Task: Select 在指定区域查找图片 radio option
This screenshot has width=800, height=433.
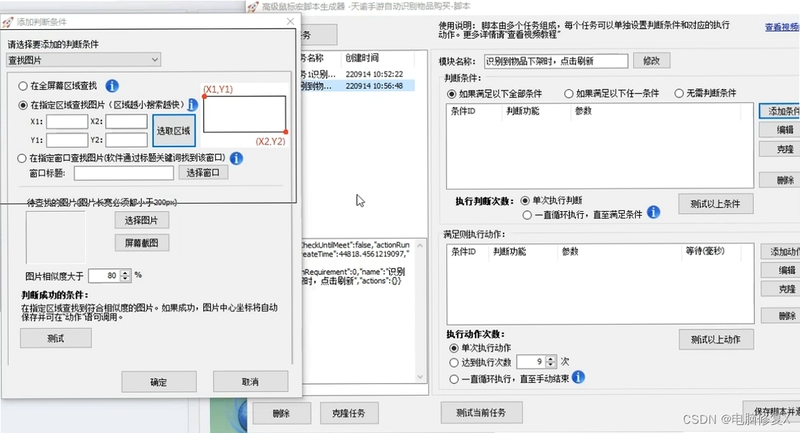Action: tap(23, 105)
